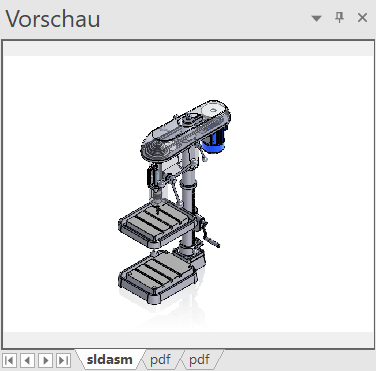Open the last pdf tab
Screen dimensions: 376x371
(199, 360)
